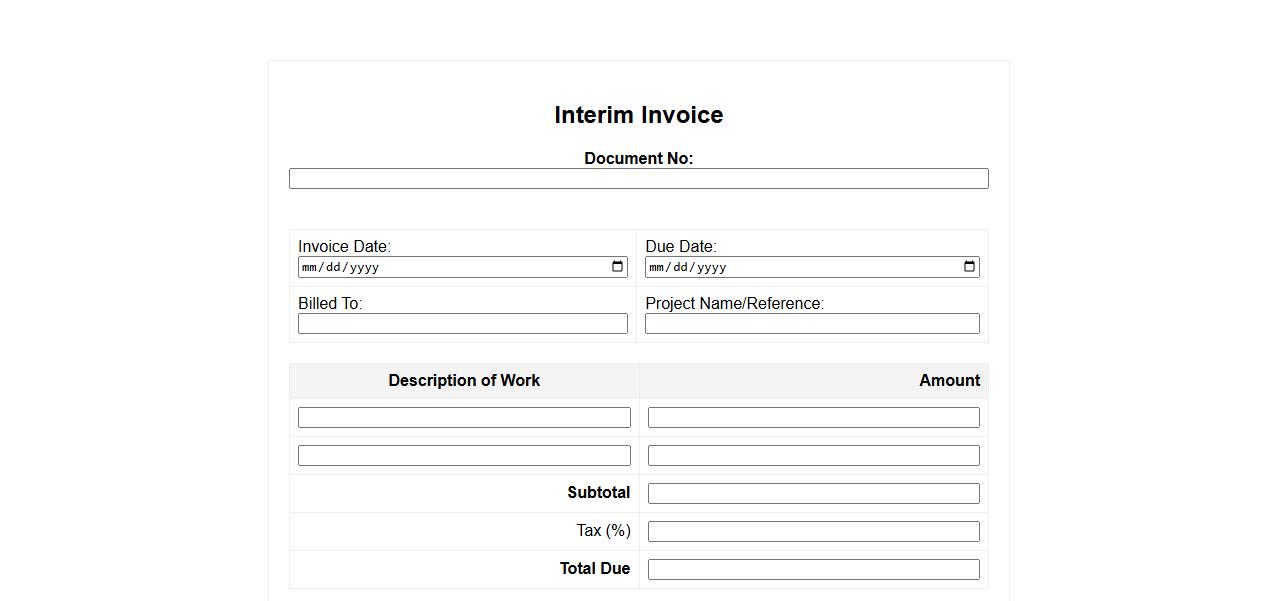Click the Project Name/Reference field

pos(812,324)
